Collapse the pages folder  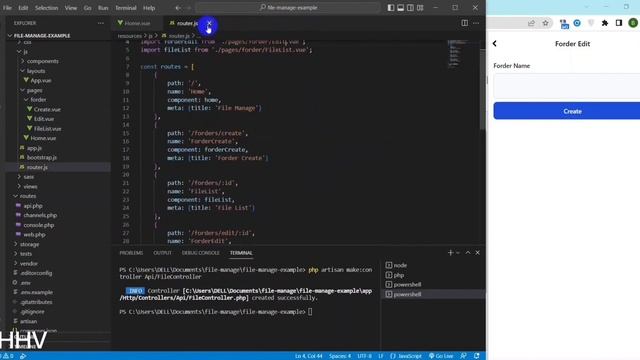[35, 90]
